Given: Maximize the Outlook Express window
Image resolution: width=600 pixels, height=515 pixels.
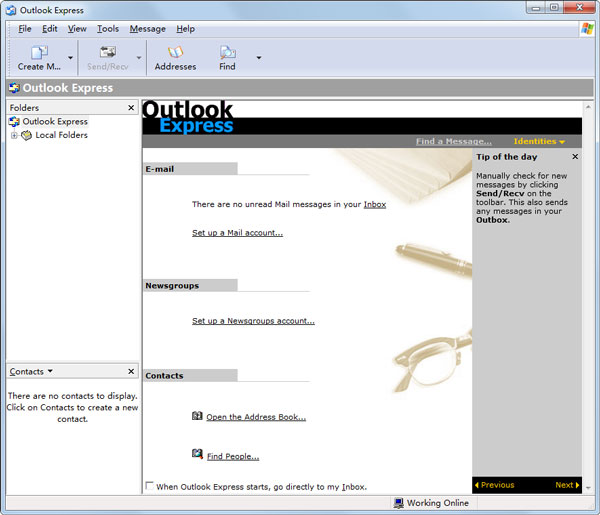Looking at the screenshot, I should point(554,8).
